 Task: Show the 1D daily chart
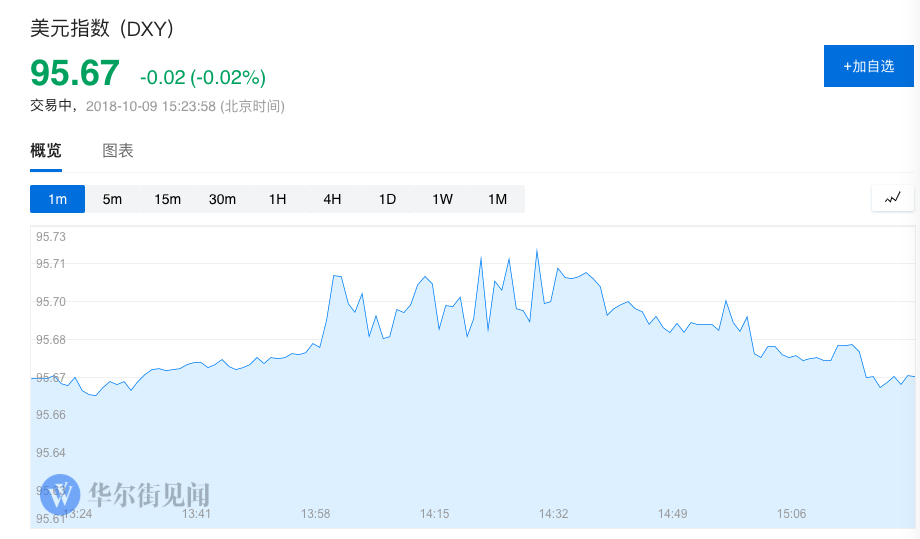pos(387,199)
